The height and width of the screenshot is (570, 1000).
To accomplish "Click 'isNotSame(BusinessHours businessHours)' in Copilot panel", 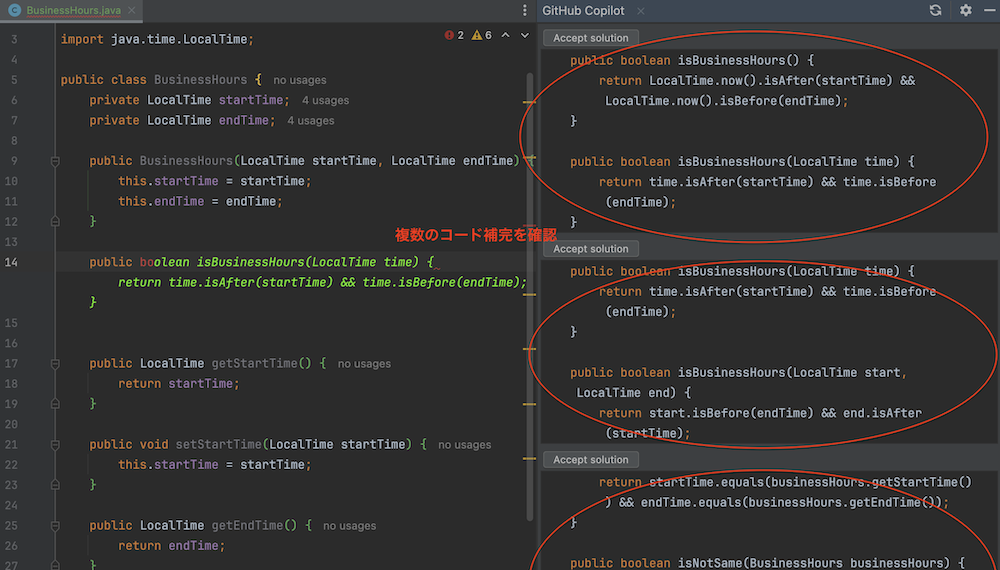I will pyautogui.click(x=813, y=563).
